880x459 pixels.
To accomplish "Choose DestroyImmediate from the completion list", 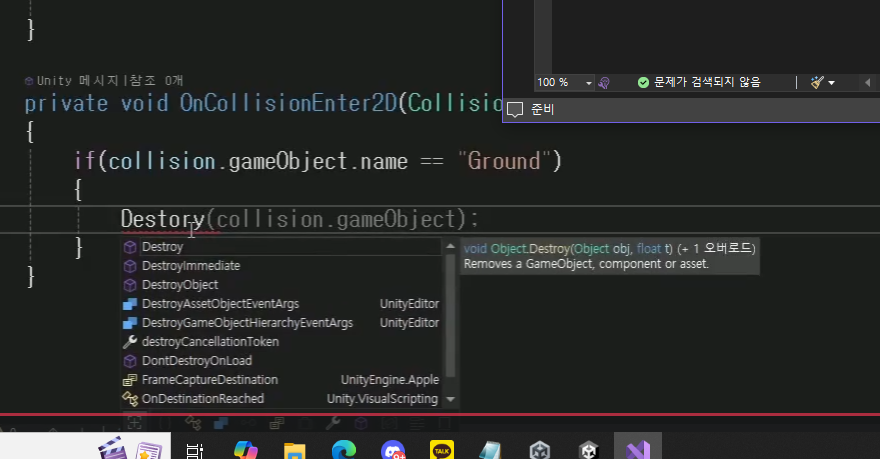I will pyautogui.click(x=281, y=266).
